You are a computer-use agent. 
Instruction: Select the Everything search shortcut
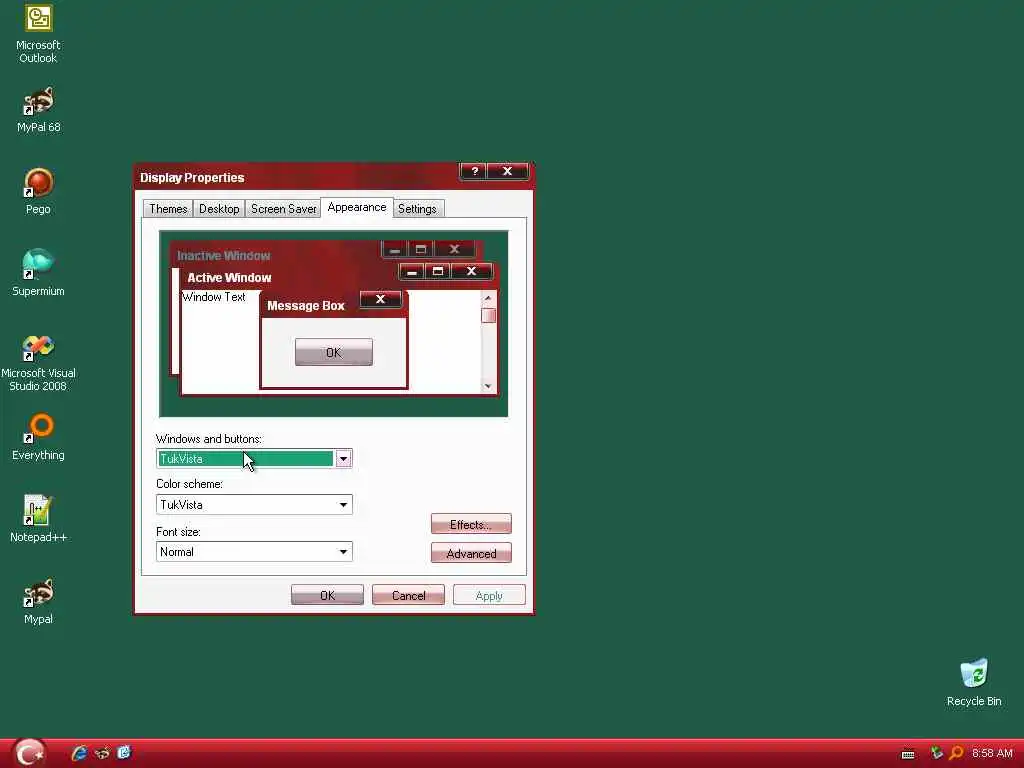(38, 437)
